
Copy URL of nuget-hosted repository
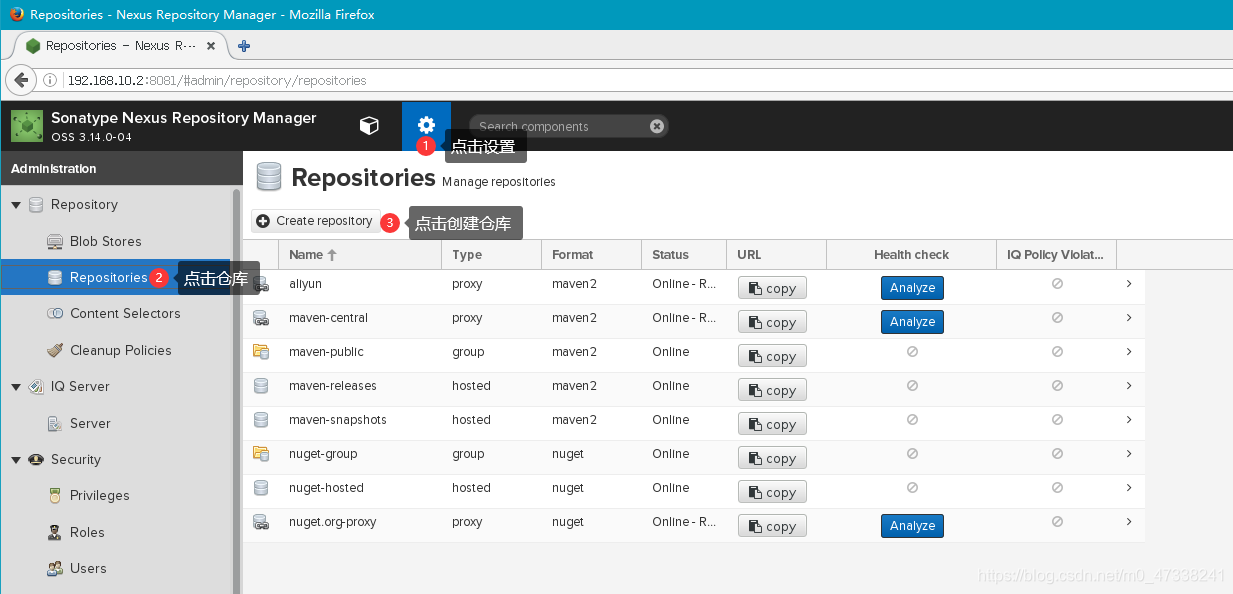click(772, 492)
